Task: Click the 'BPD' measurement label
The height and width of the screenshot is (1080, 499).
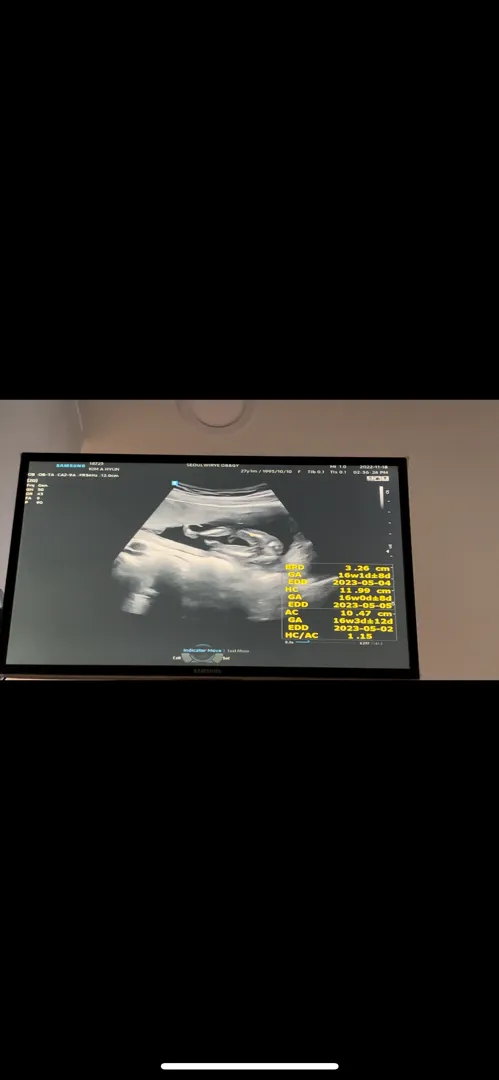Action: [294, 568]
